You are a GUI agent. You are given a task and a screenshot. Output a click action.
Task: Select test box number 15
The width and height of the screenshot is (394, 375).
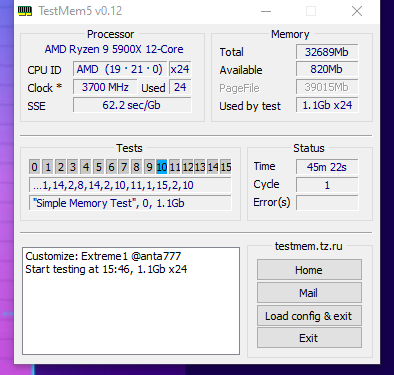(226, 167)
